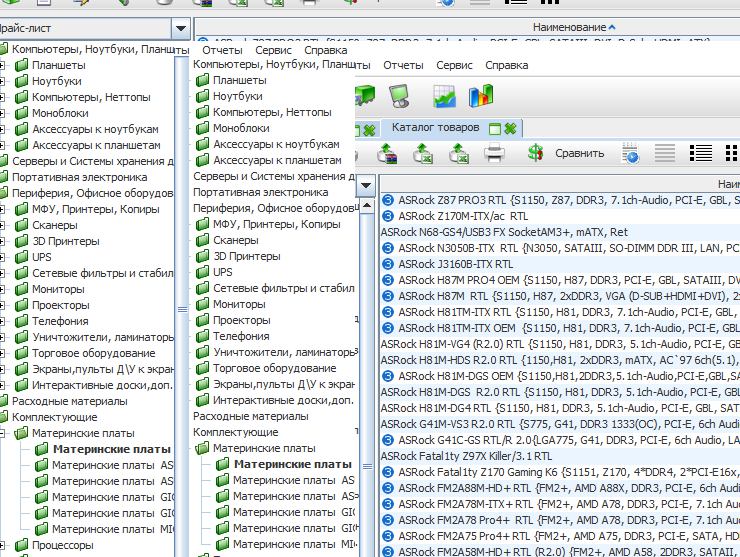This screenshot has height=557, width=740.
Task: Expand the UPS node in the left tree
Action: [x=2, y=257]
